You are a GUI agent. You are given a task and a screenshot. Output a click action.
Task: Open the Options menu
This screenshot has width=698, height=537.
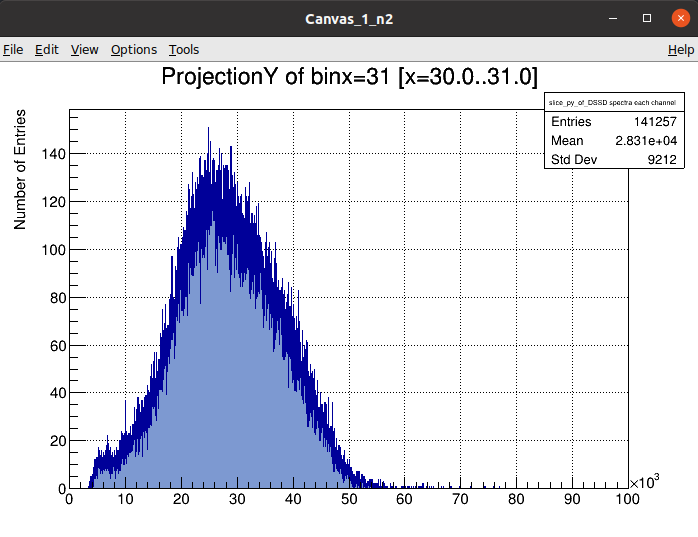coord(134,50)
